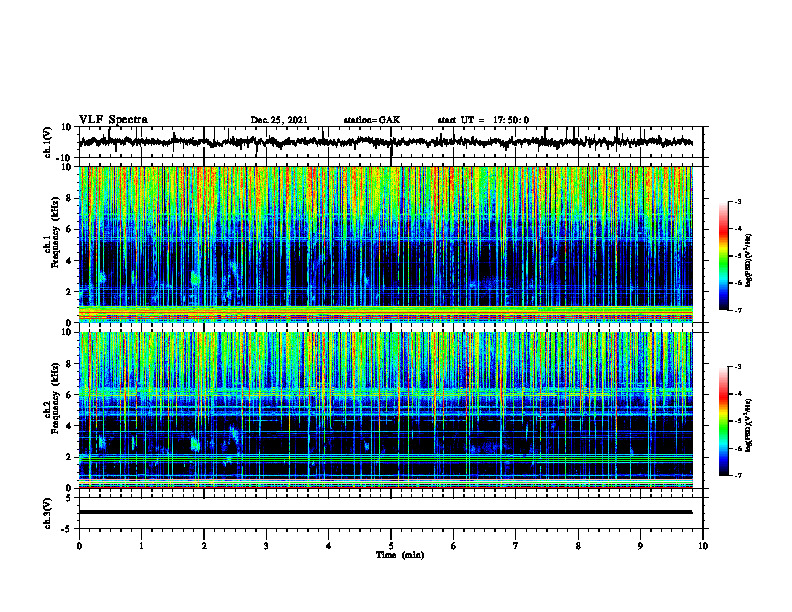Click time axis tick label "1"
The width and height of the screenshot is (792, 612).
tap(141, 546)
